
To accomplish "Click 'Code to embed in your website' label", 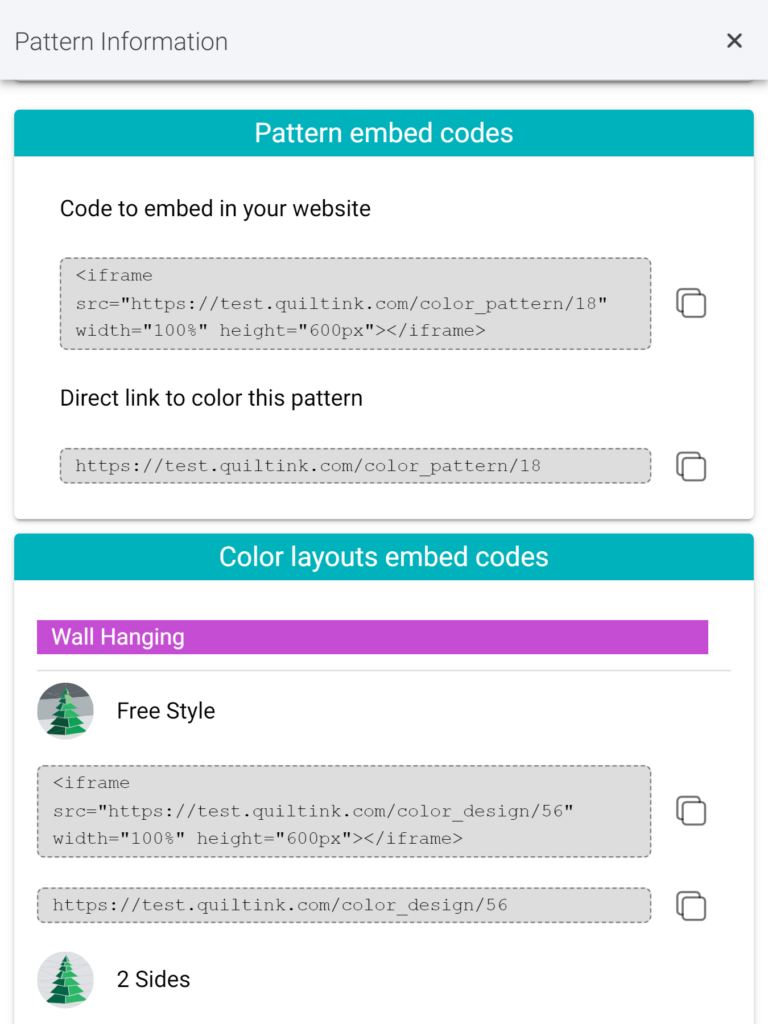I will [216, 209].
